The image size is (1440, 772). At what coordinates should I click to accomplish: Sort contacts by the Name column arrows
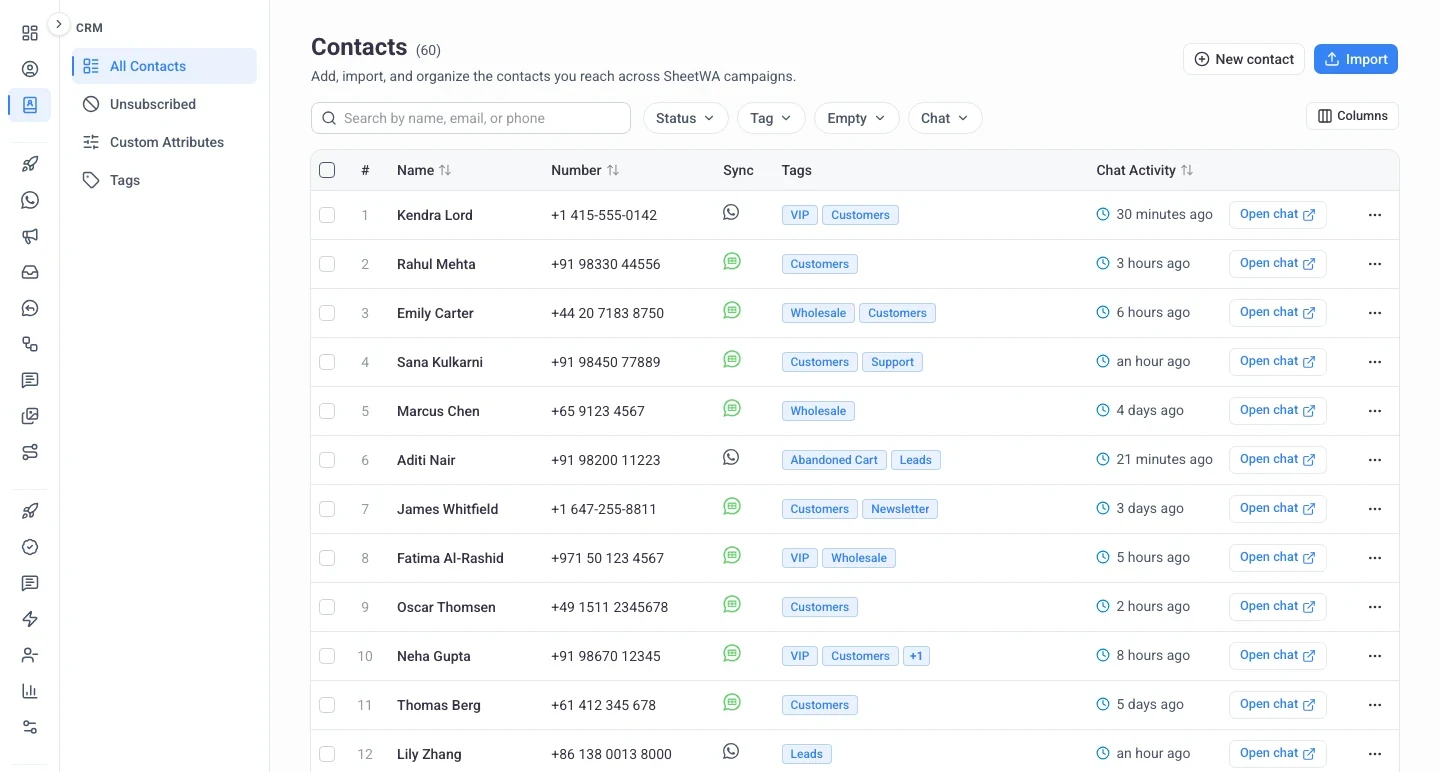(x=445, y=170)
